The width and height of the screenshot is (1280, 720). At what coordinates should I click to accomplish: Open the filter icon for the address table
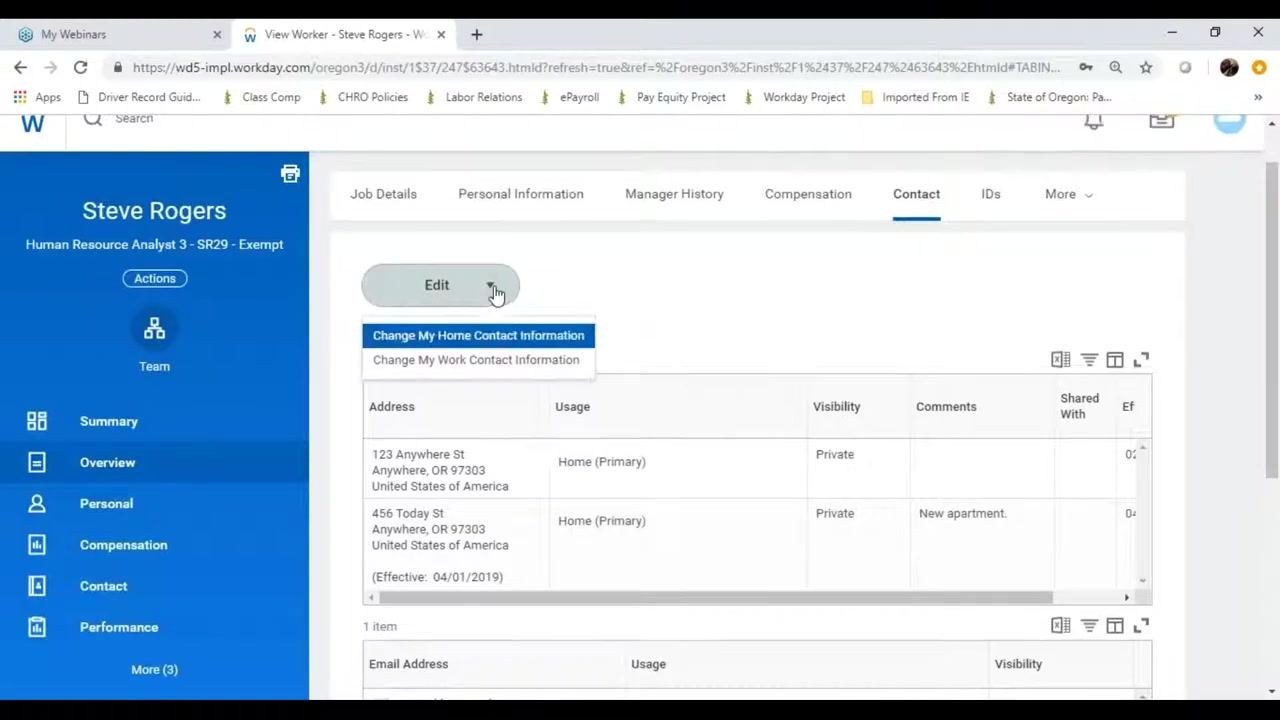coord(1089,360)
